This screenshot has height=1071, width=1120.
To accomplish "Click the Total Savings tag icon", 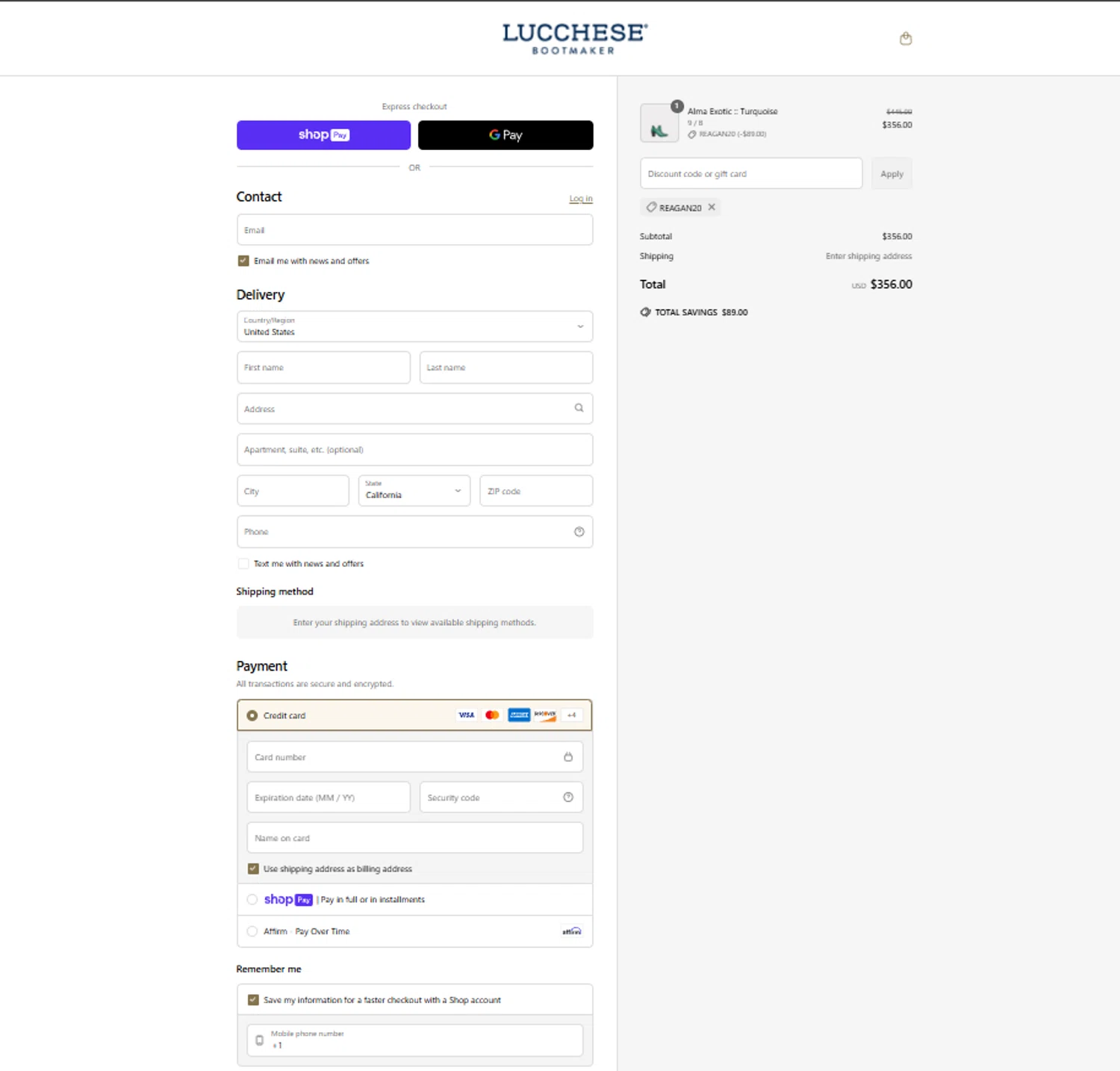I will (x=645, y=312).
